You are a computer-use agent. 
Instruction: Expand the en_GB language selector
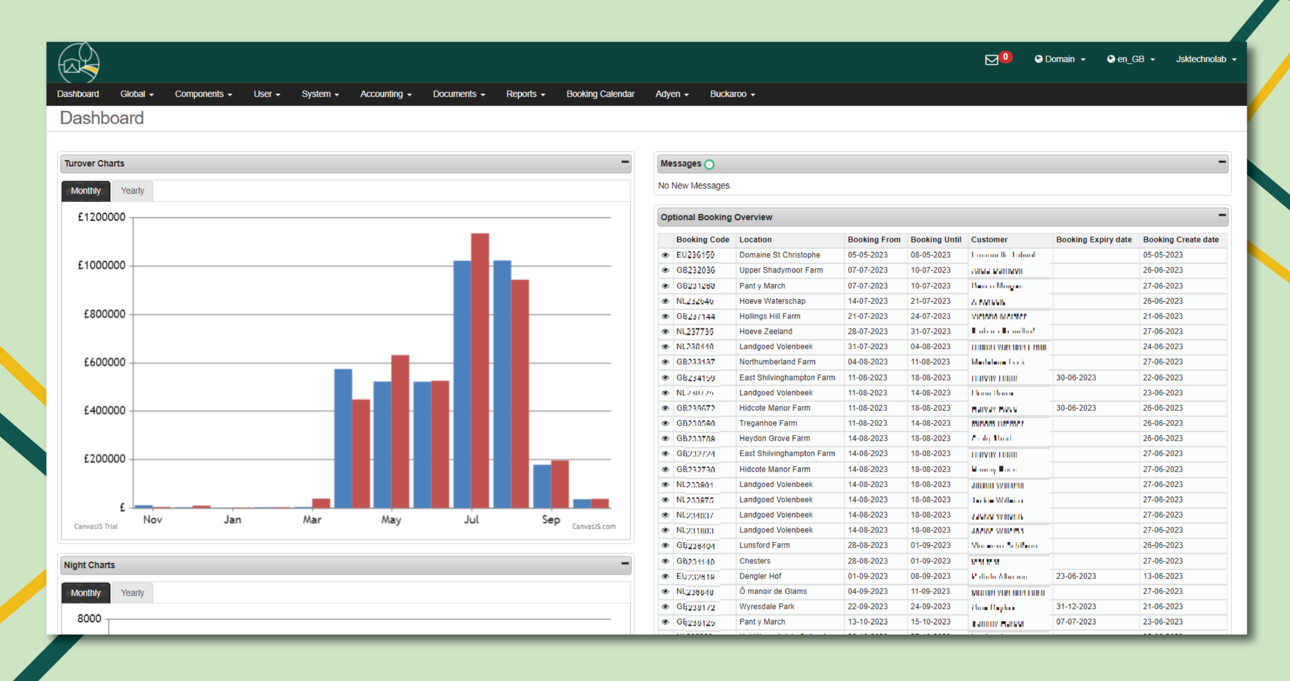pos(1131,59)
